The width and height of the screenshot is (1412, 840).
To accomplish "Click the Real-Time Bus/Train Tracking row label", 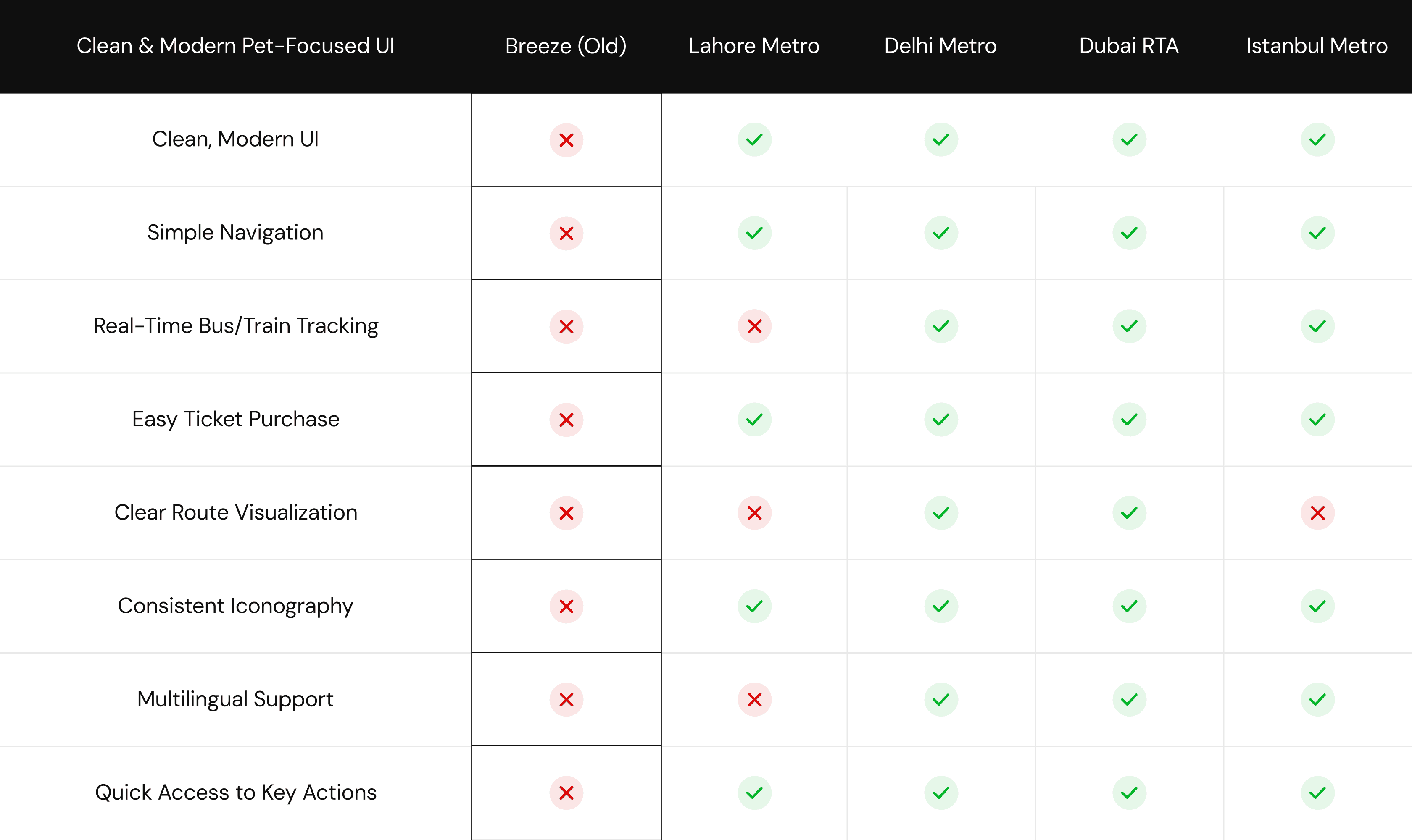I will (x=236, y=327).
